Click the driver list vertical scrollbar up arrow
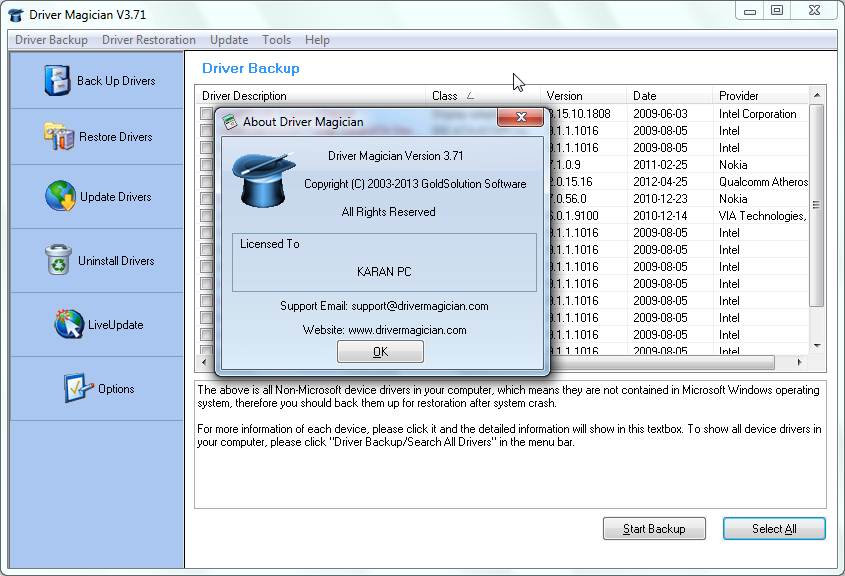 [x=817, y=95]
